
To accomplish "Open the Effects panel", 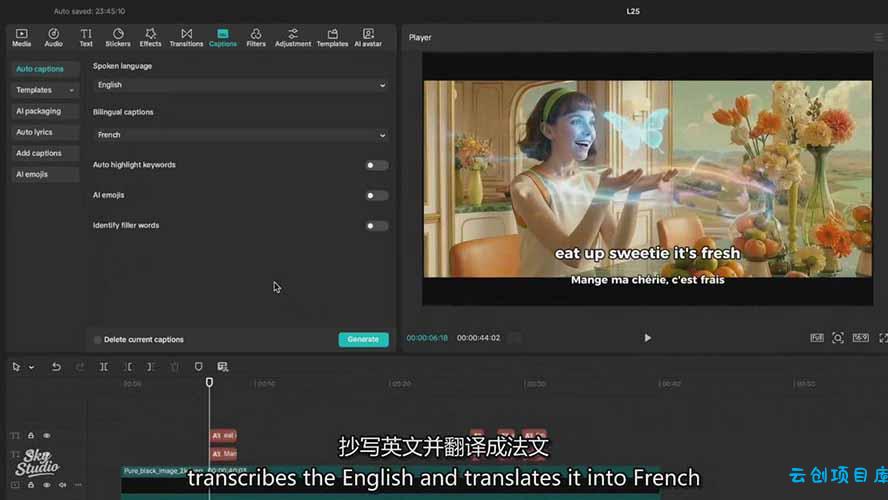I will tap(150, 37).
